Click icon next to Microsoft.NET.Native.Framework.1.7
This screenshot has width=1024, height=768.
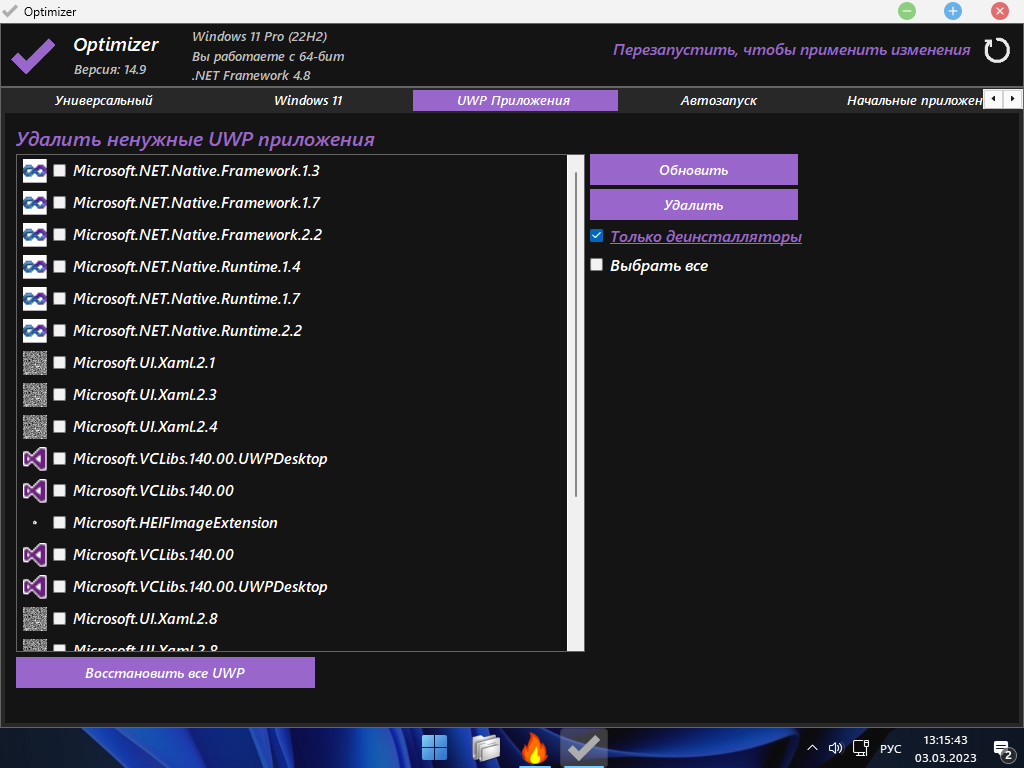tap(35, 203)
